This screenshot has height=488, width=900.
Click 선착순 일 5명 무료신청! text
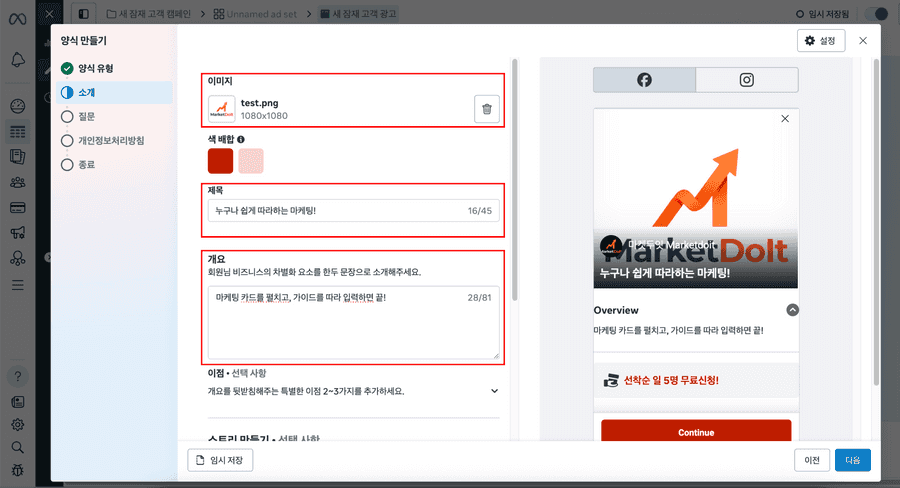(x=671, y=380)
